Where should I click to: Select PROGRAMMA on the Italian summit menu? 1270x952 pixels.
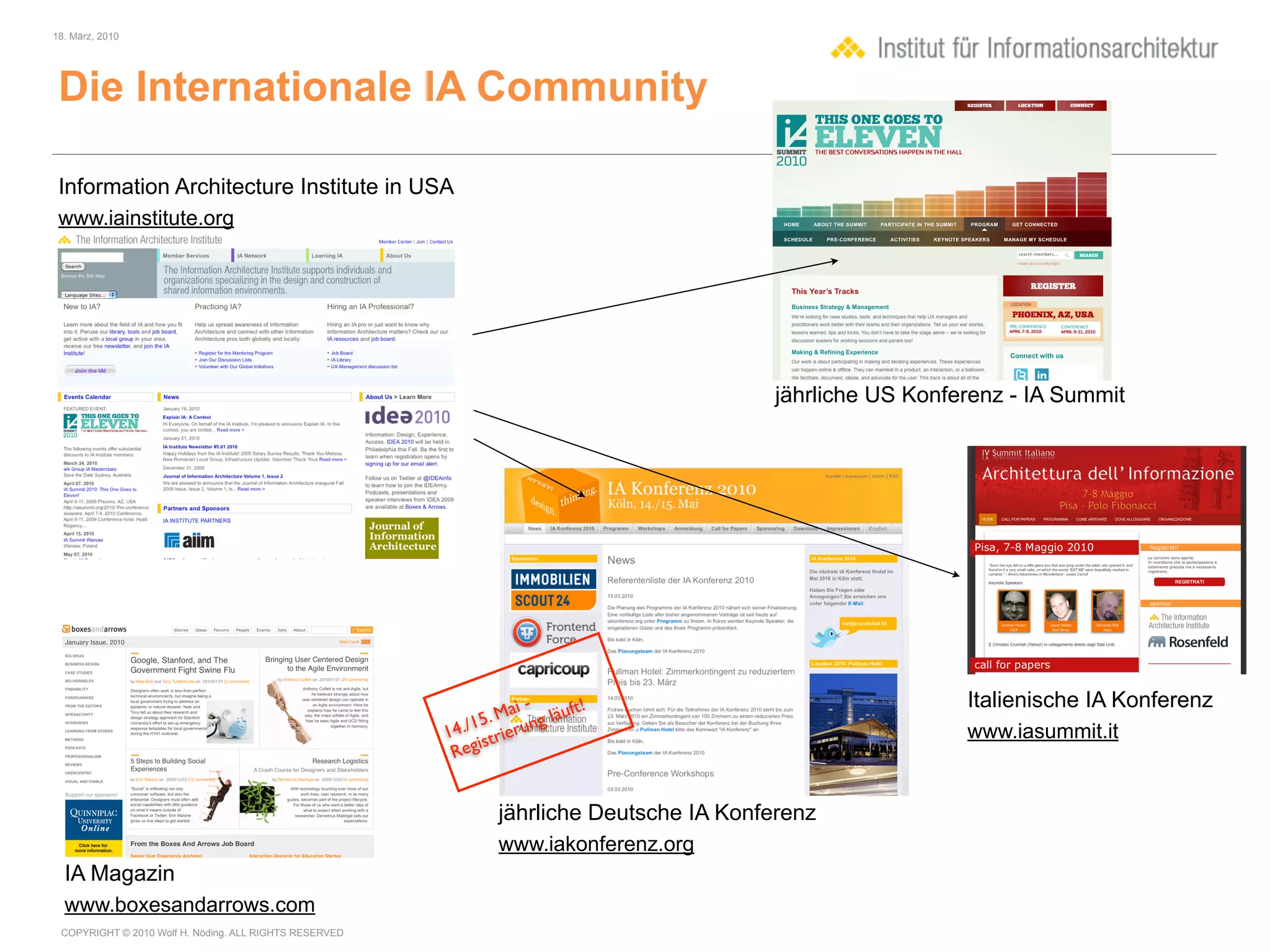point(1055,519)
